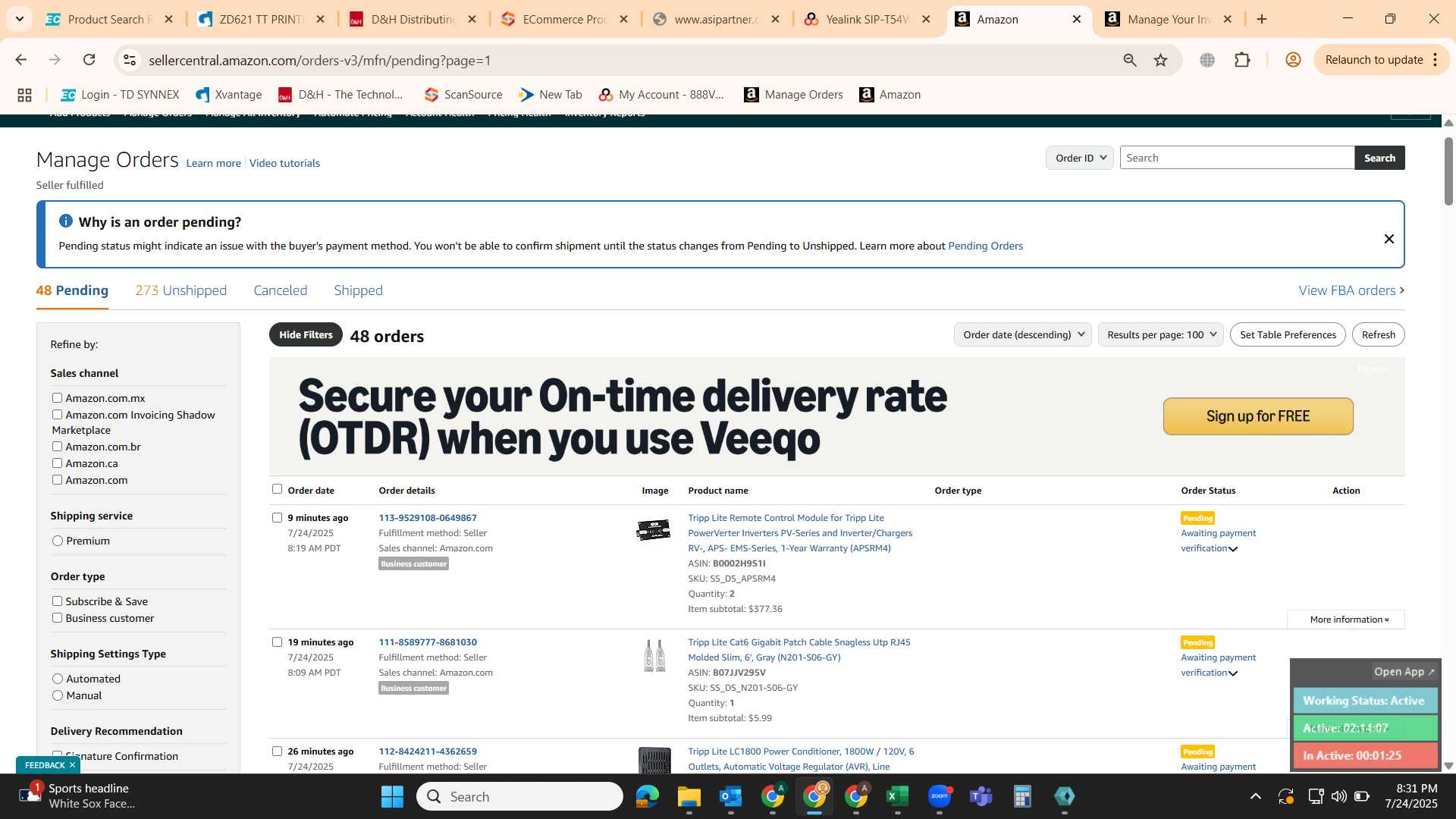Open Microsoft Teams from taskbar
The image size is (1456, 819).
(981, 796)
